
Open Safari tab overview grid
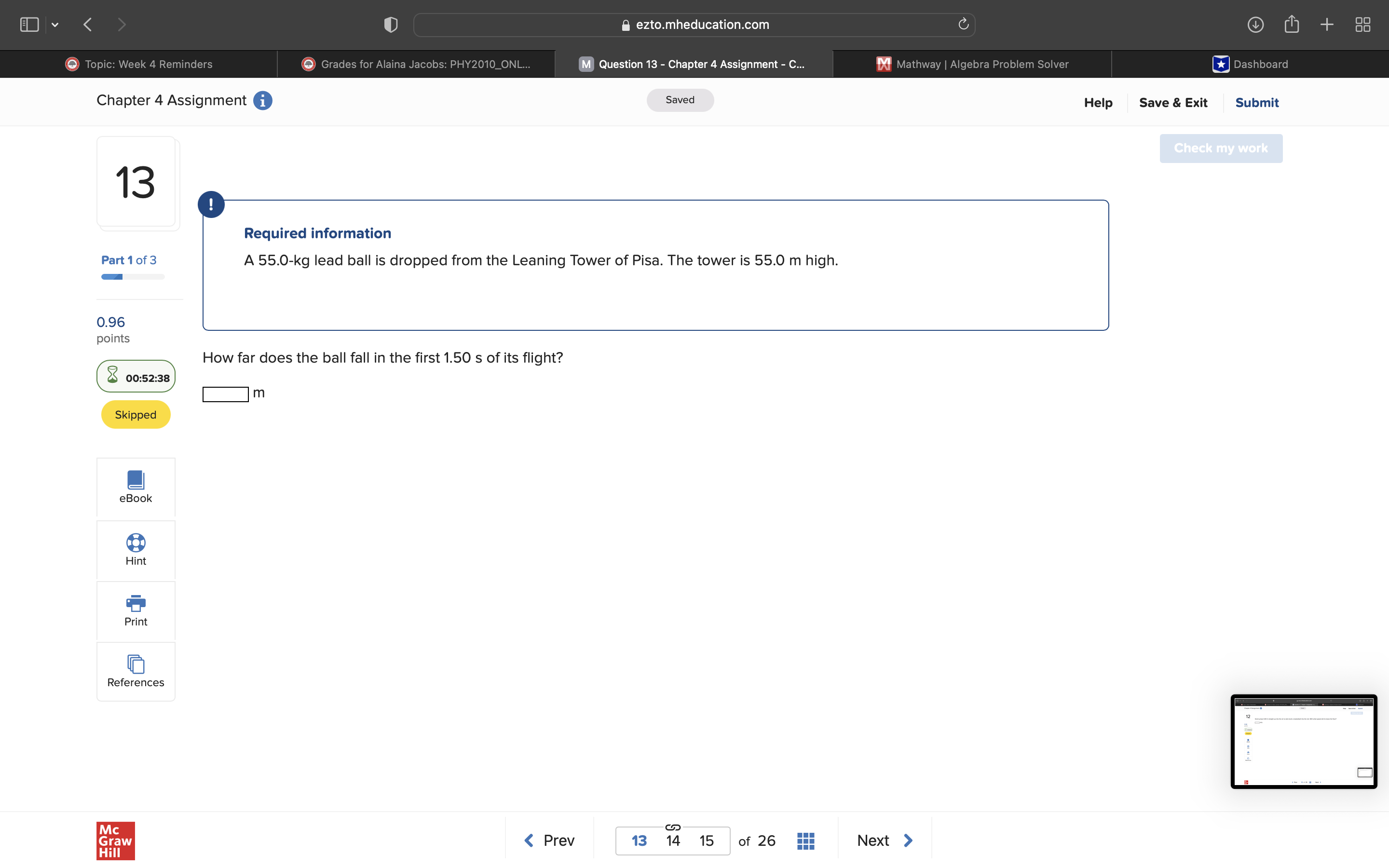point(1362,24)
